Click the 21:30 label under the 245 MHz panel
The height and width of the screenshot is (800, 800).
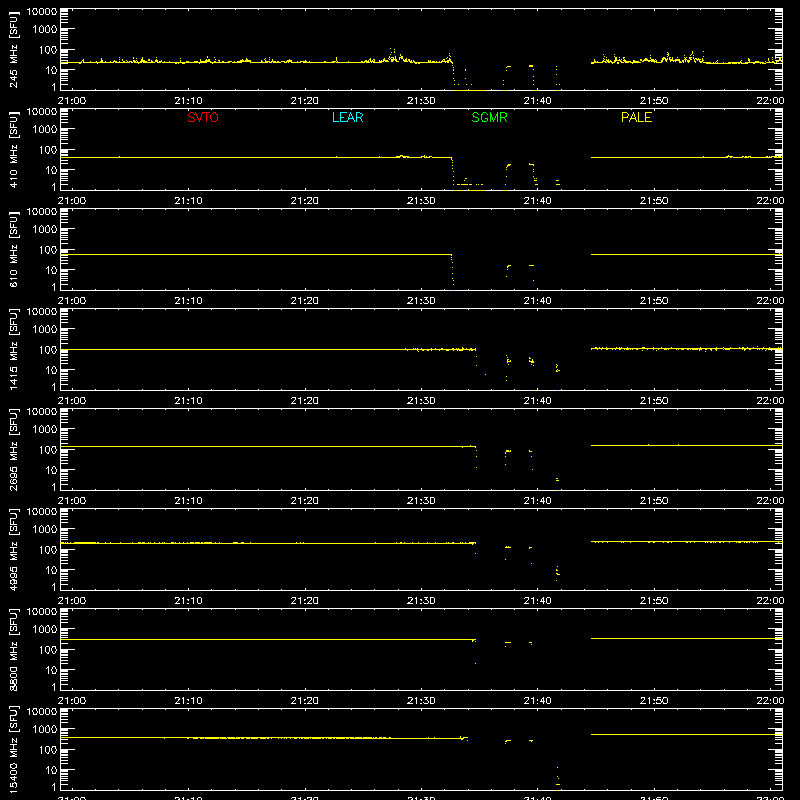421,101
